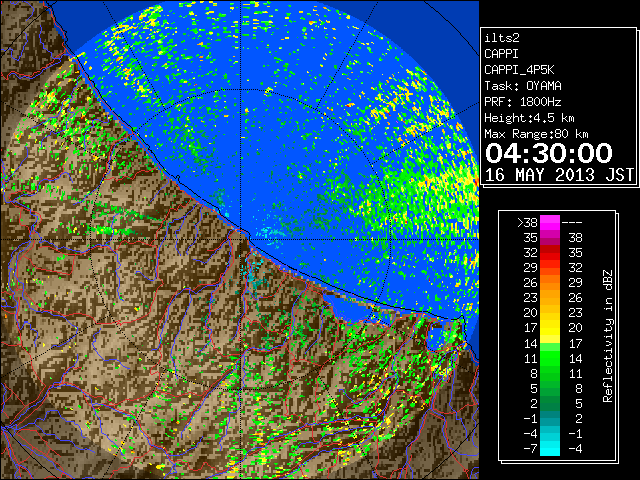Click the 'PRF: 1800Hz' line
The height and width of the screenshot is (480, 640).
pos(522,102)
